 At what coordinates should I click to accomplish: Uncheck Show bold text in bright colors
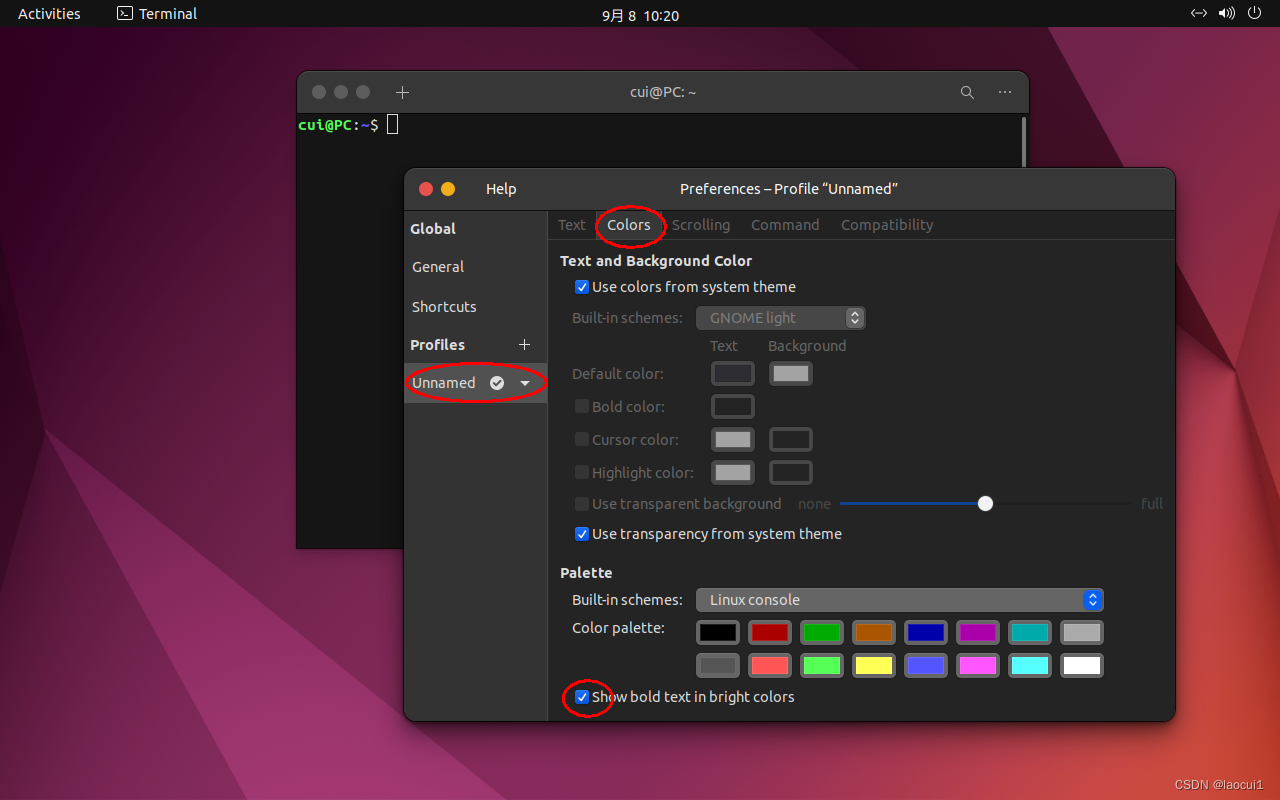[x=582, y=697]
